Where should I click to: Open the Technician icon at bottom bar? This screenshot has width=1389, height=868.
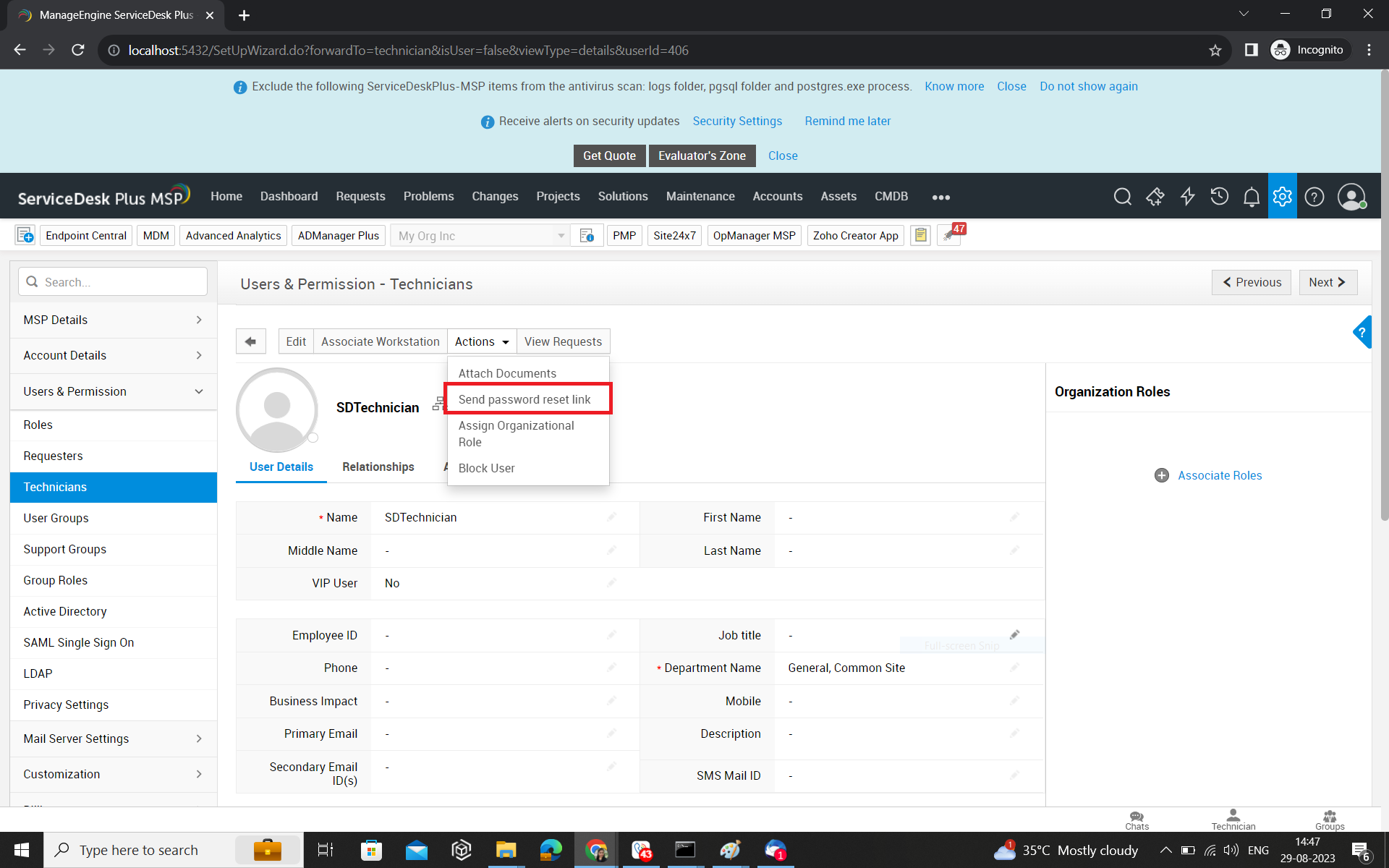1233,820
